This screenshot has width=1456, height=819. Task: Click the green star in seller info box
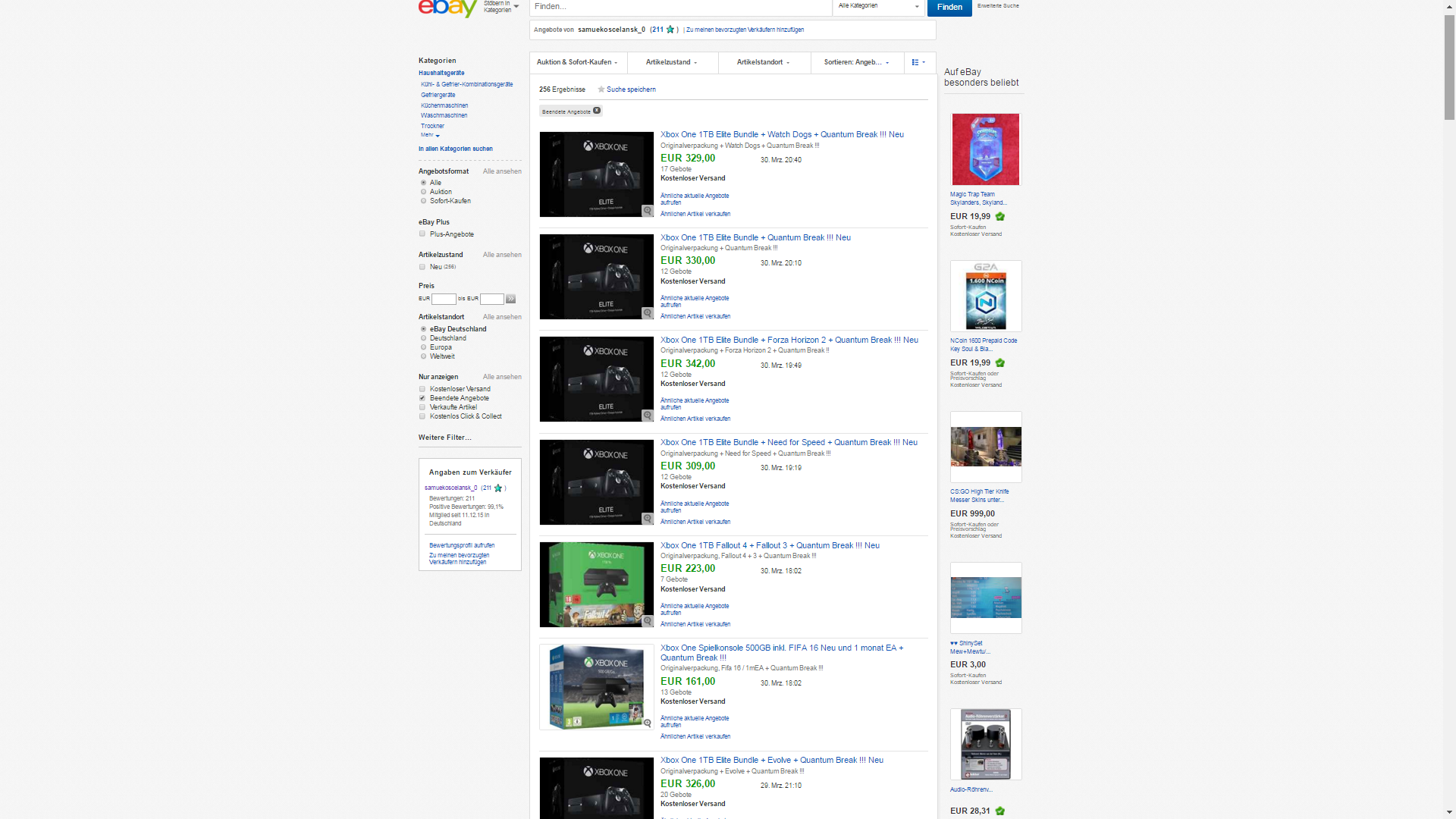pos(498,488)
